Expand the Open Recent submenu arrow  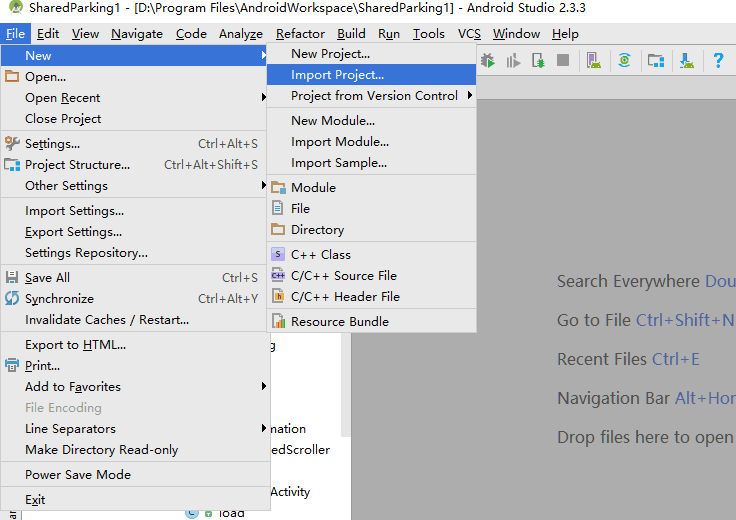(264, 97)
